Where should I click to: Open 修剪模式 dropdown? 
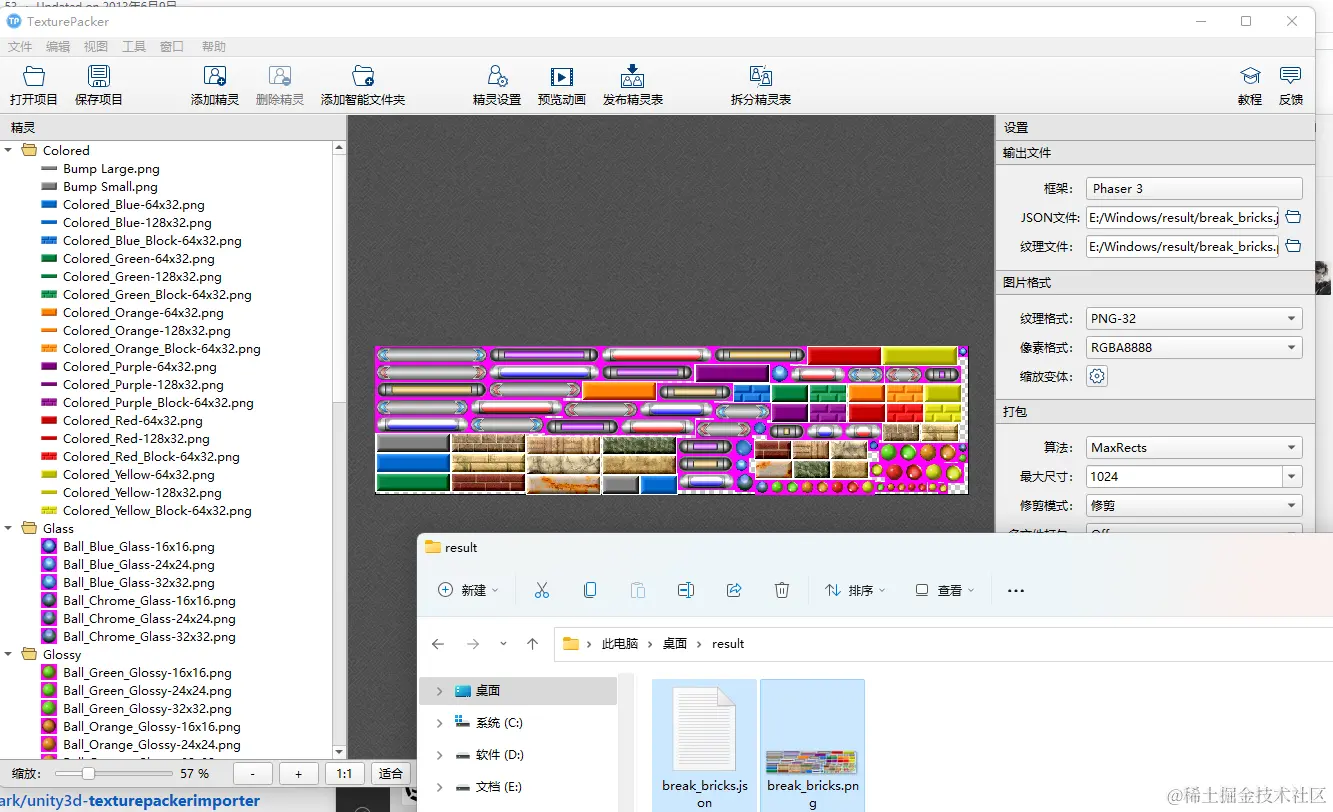[x=1194, y=506]
